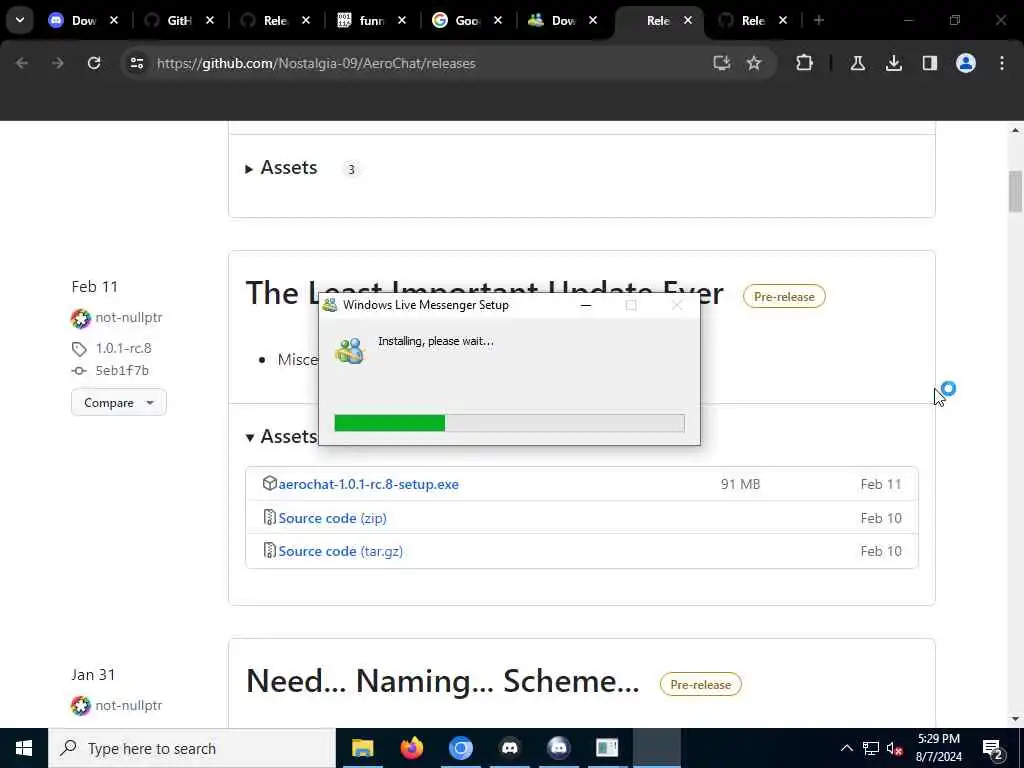
Task: Open the network tray icon
Action: click(871, 748)
